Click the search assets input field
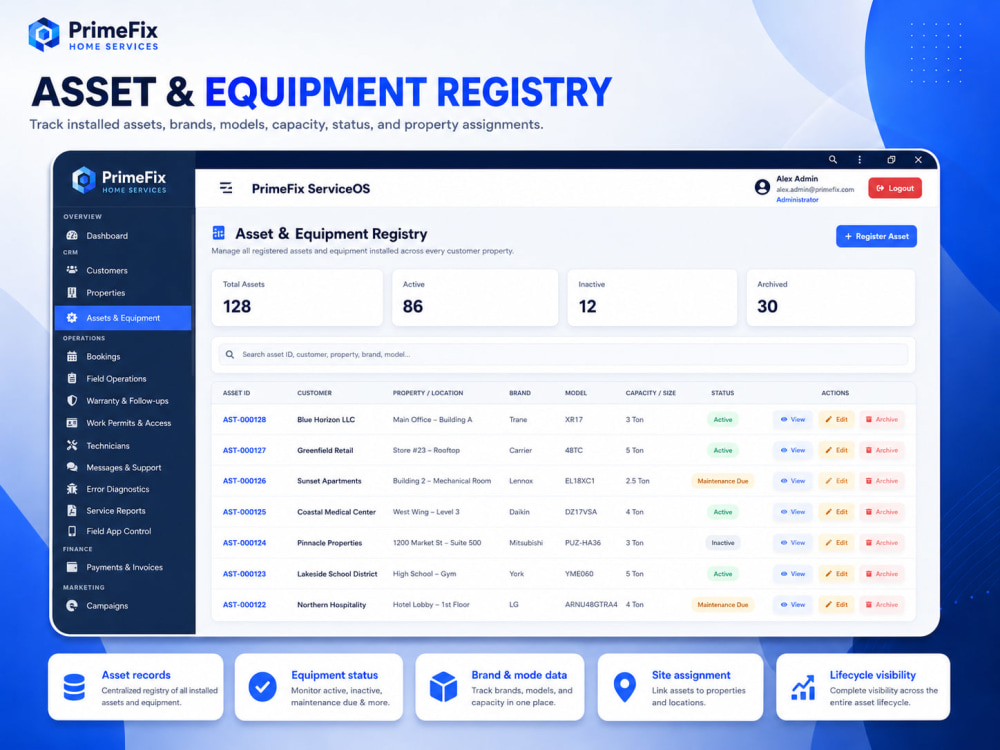The width and height of the screenshot is (1000, 750). [563, 354]
